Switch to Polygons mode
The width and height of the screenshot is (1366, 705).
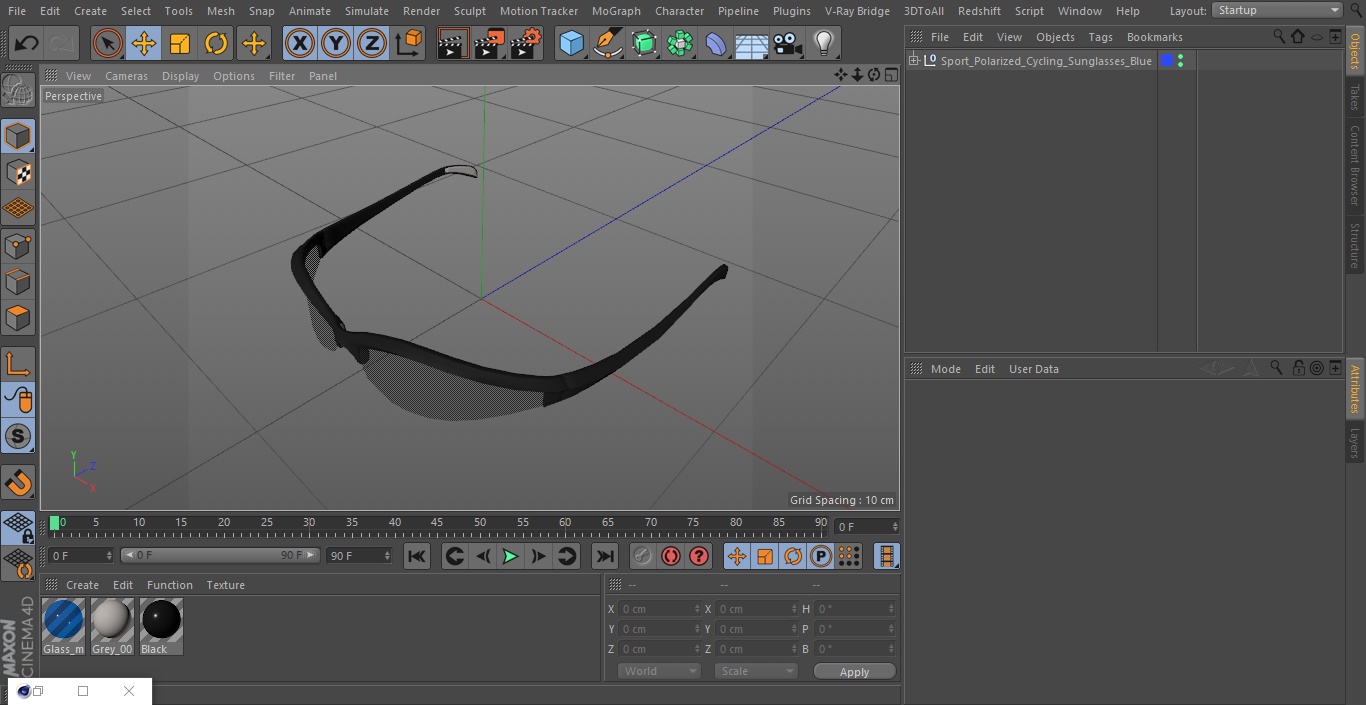18,318
